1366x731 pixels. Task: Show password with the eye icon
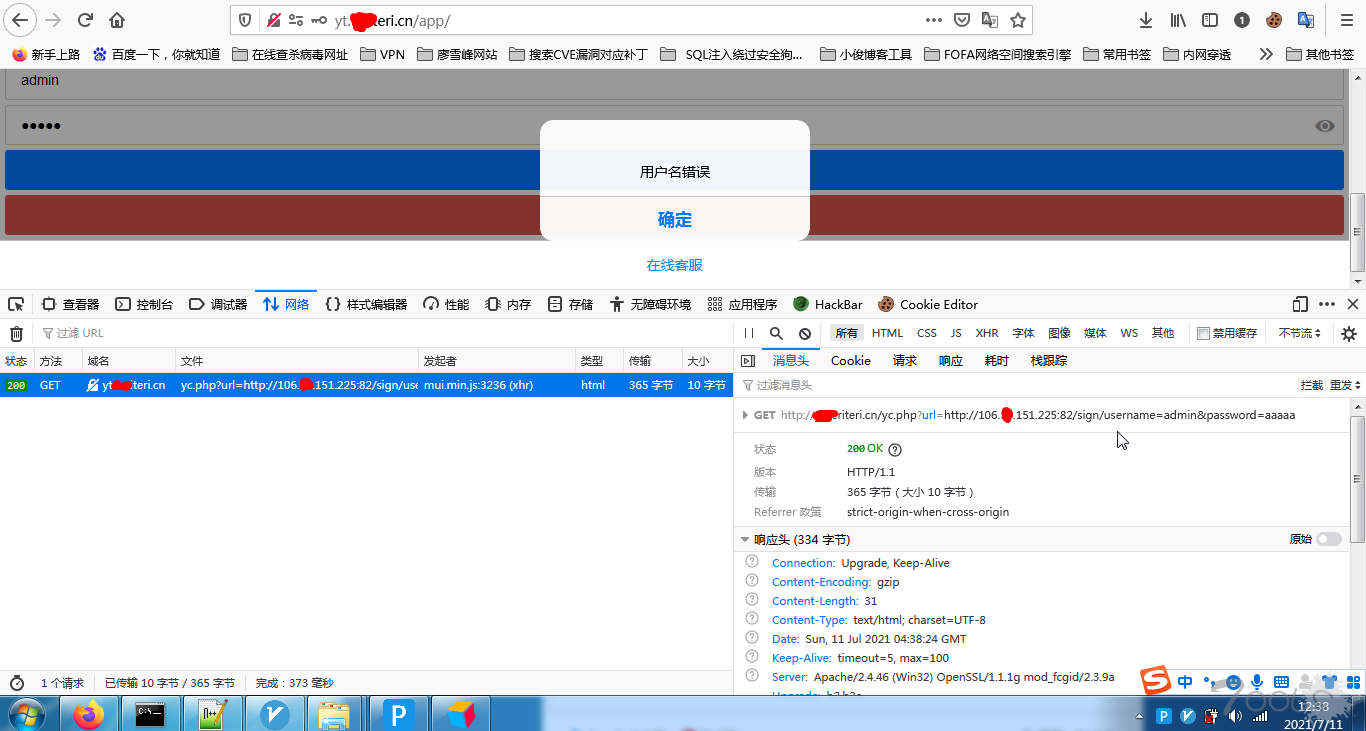tap(1325, 126)
